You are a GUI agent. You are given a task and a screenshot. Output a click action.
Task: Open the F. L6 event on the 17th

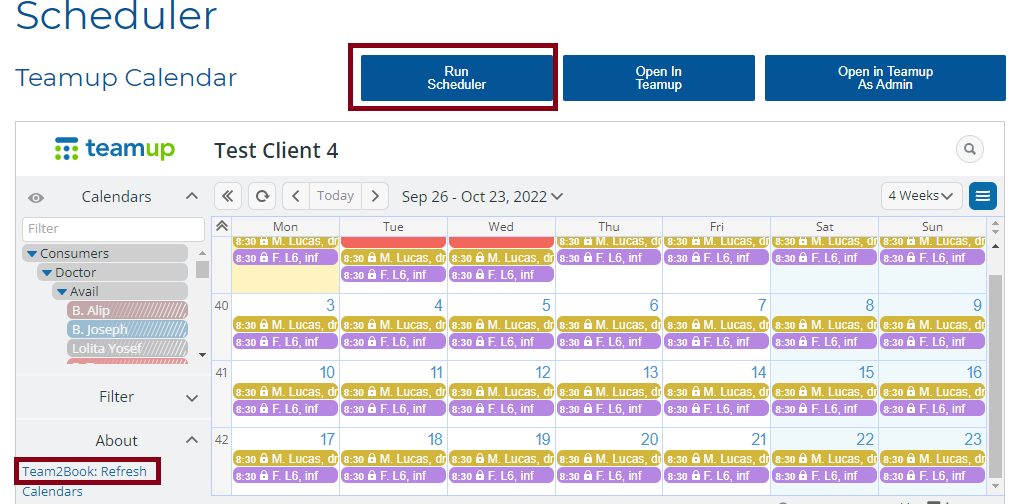pyautogui.click(x=285, y=476)
